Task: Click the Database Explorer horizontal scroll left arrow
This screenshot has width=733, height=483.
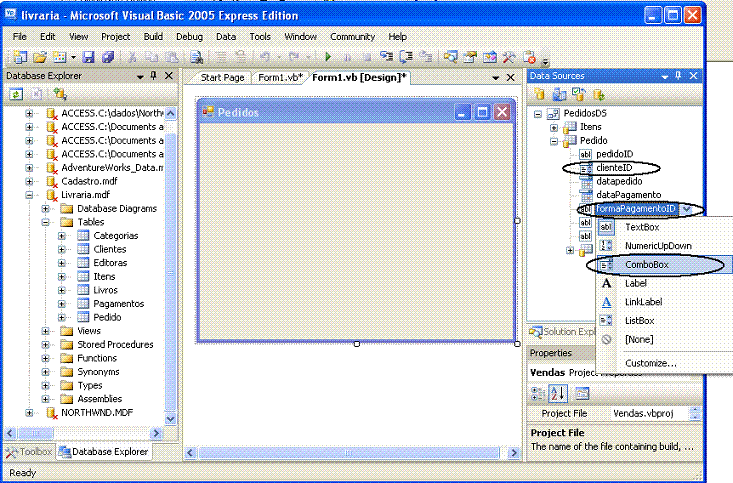Action: [x=10, y=433]
